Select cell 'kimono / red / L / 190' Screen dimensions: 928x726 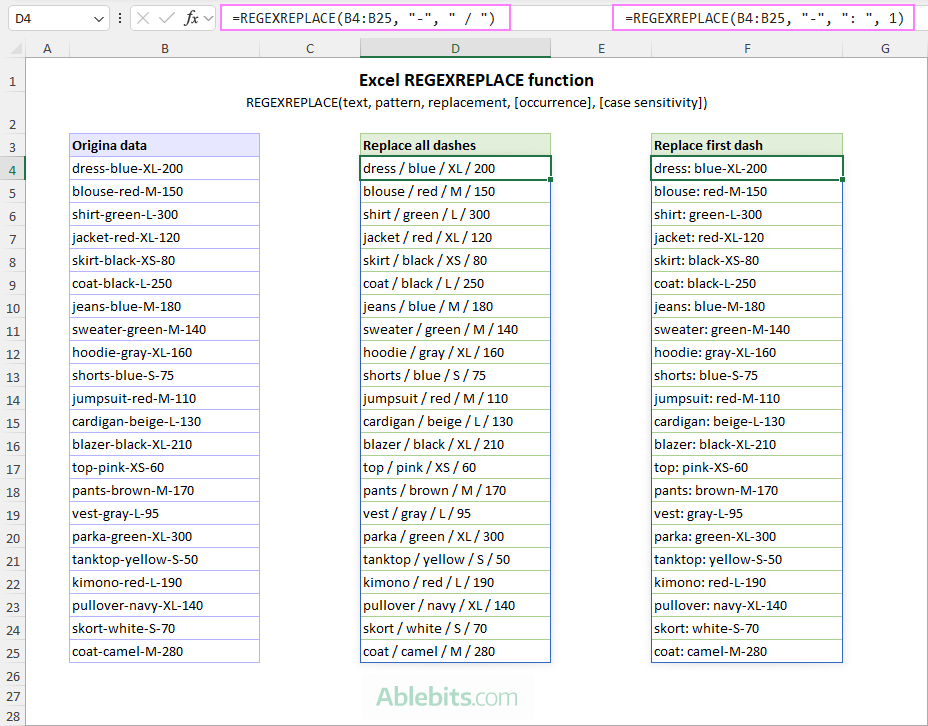455,582
